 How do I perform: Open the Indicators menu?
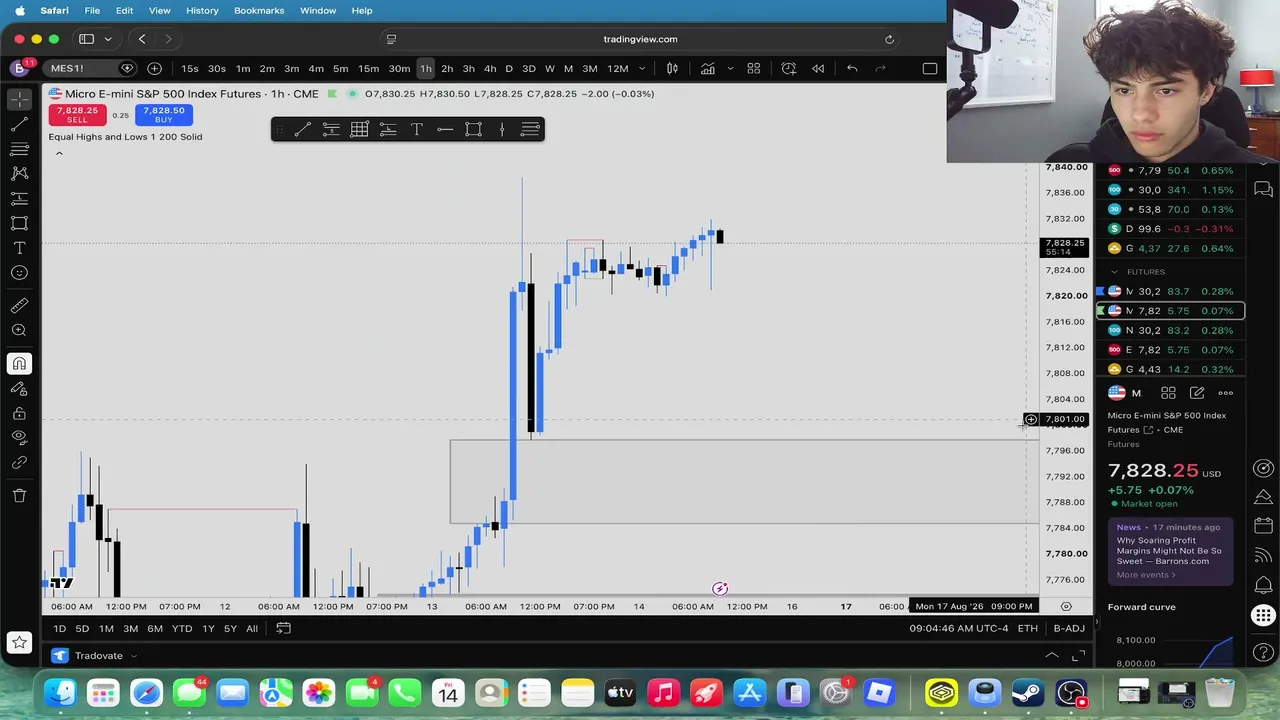pos(707,68)
